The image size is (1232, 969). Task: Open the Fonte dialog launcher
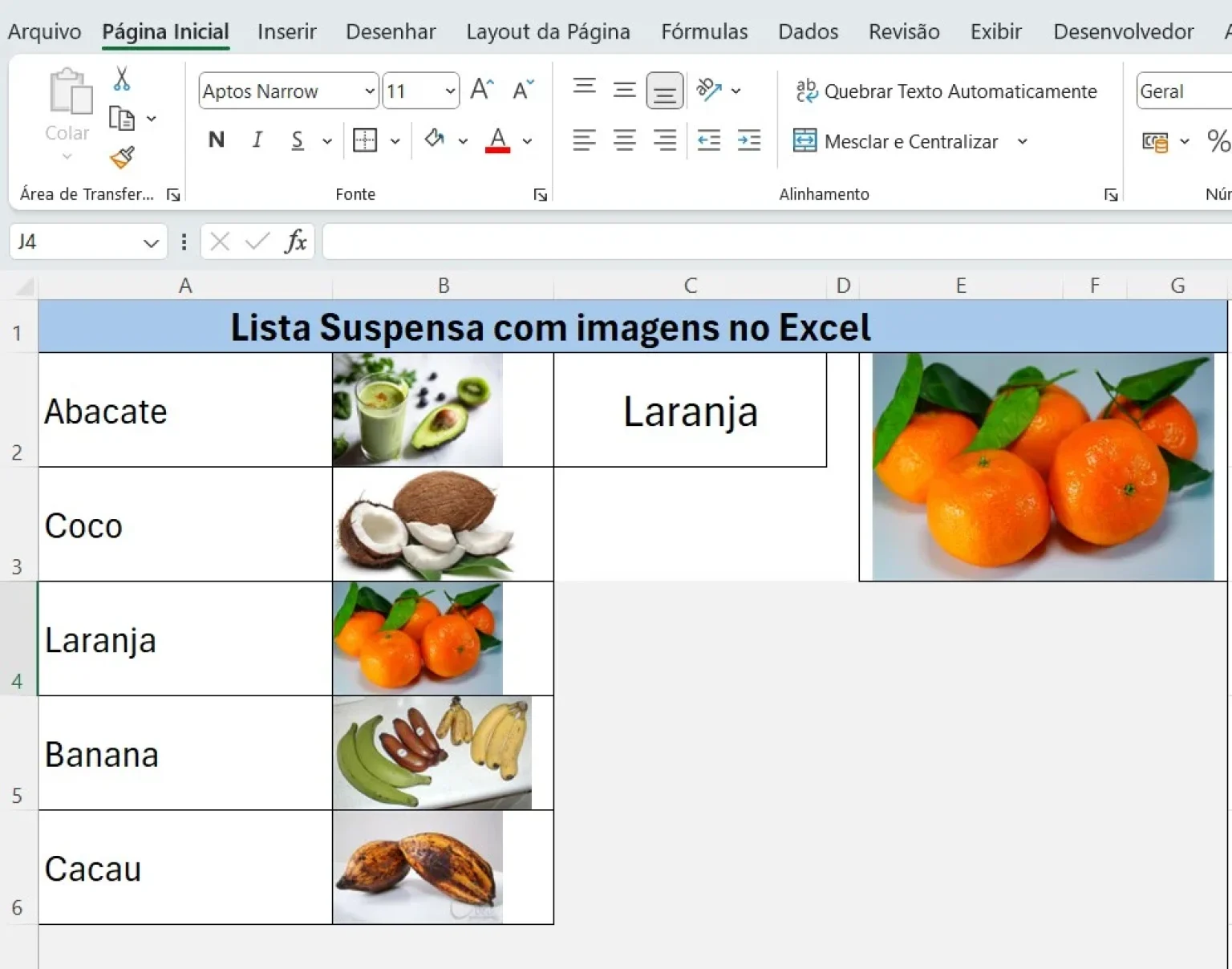point(541,195)
